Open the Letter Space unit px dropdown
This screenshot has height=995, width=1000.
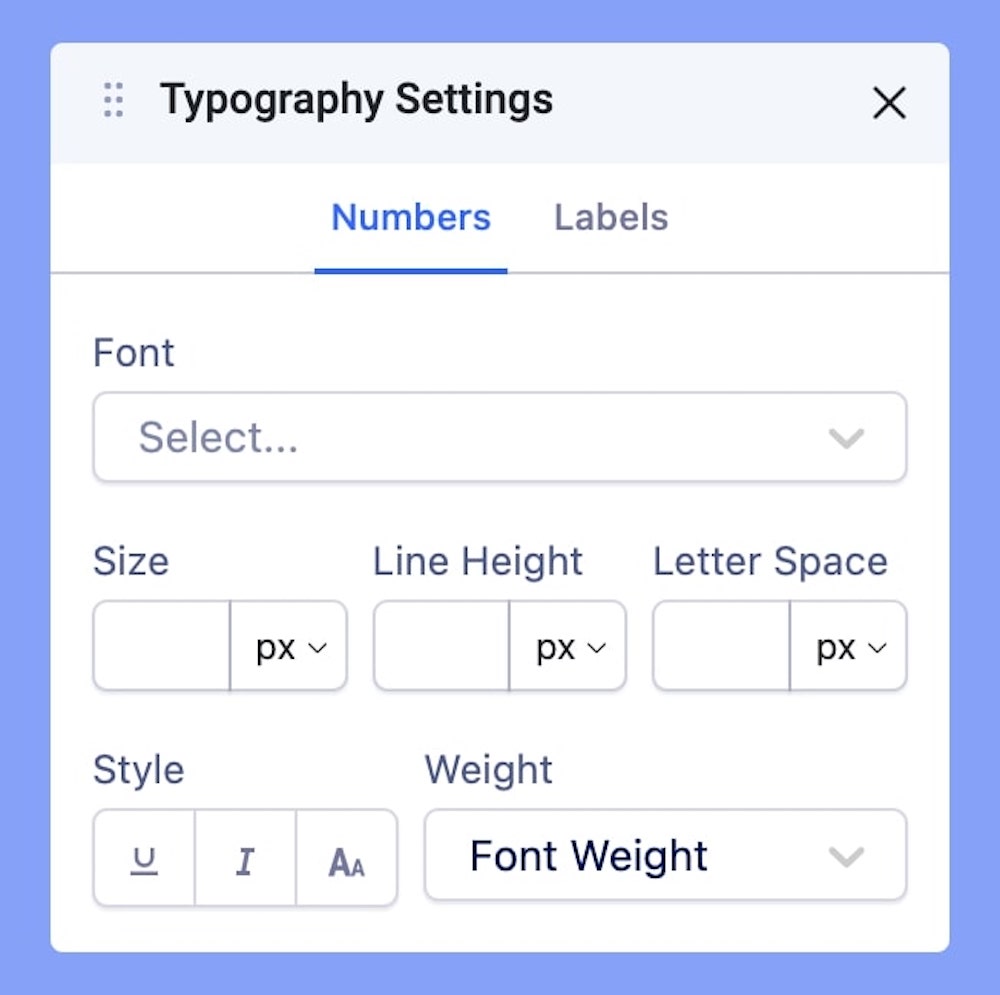[849, 647]
